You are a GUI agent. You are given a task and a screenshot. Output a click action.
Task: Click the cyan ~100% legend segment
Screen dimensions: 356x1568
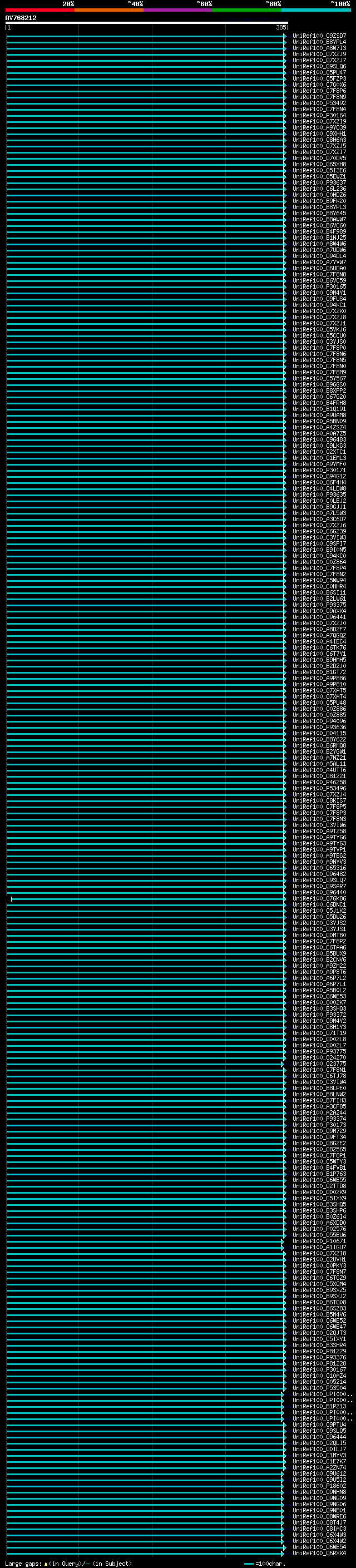[x=316, y=10]
